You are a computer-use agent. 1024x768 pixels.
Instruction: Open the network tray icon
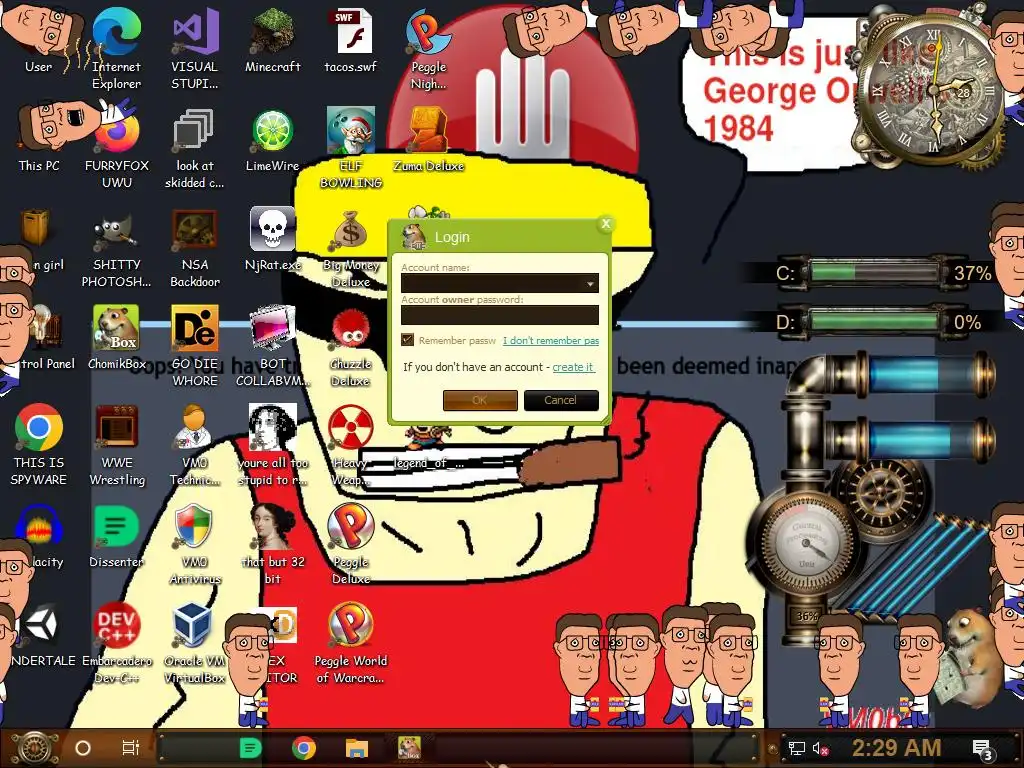click(x=796, y=748)
